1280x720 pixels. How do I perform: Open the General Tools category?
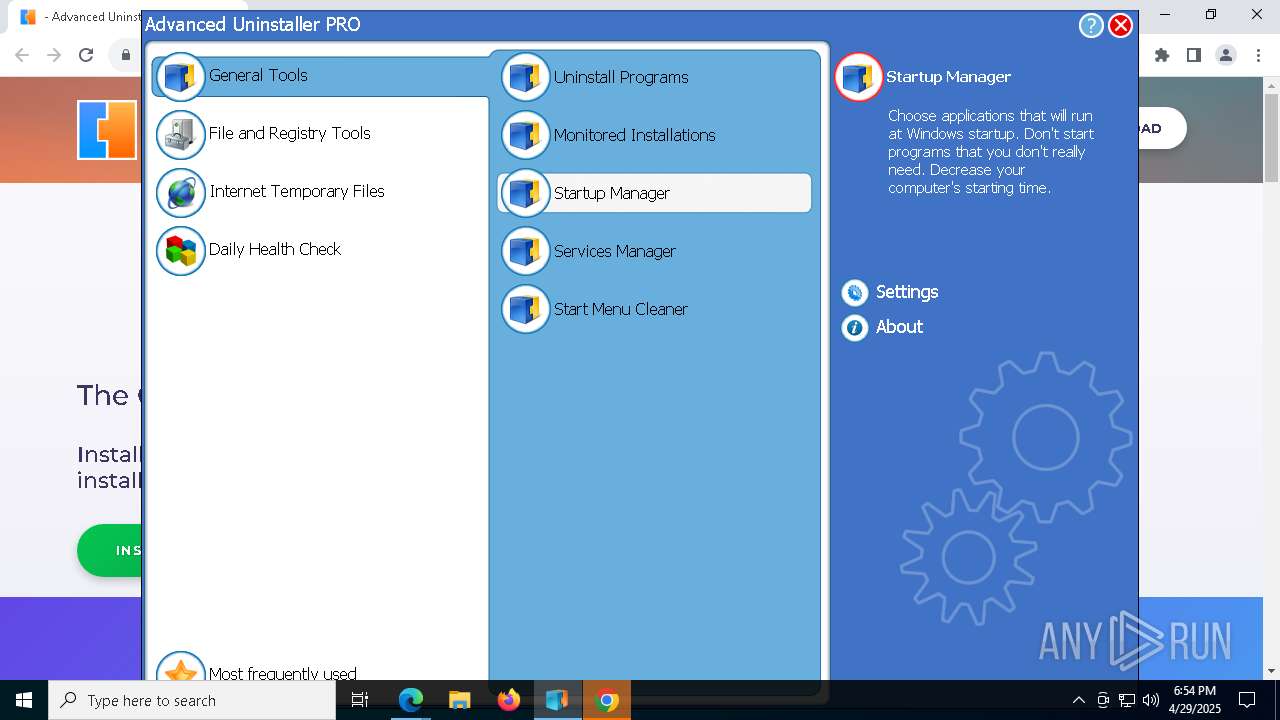pyautogui.click(x=320, y=76)
